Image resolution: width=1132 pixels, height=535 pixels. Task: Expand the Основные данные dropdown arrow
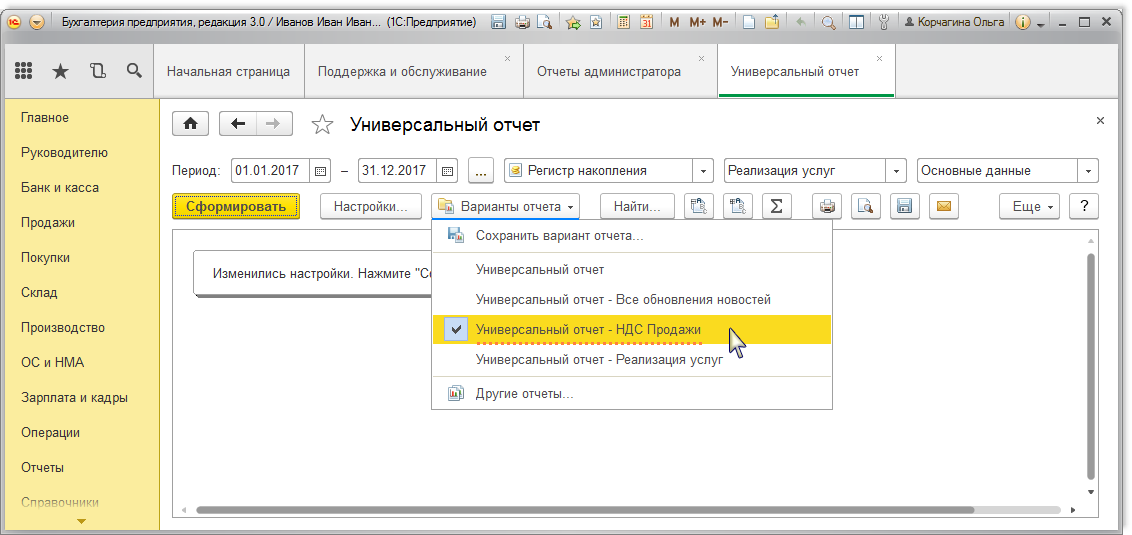coord(1089,171)
